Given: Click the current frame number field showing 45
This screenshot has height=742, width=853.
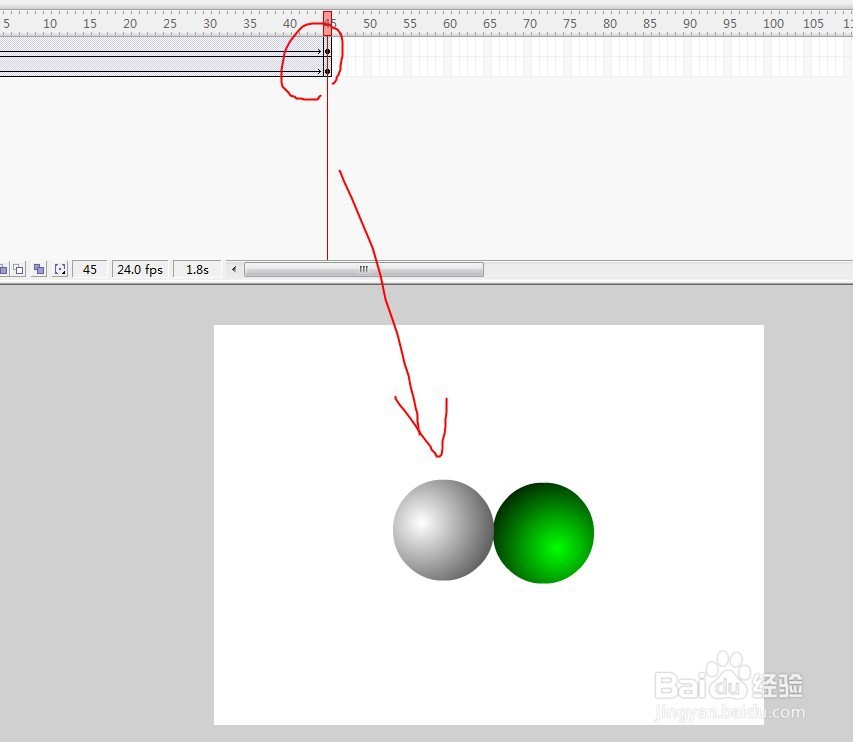Looking at the screenshot, I should (x=90, y=269).
